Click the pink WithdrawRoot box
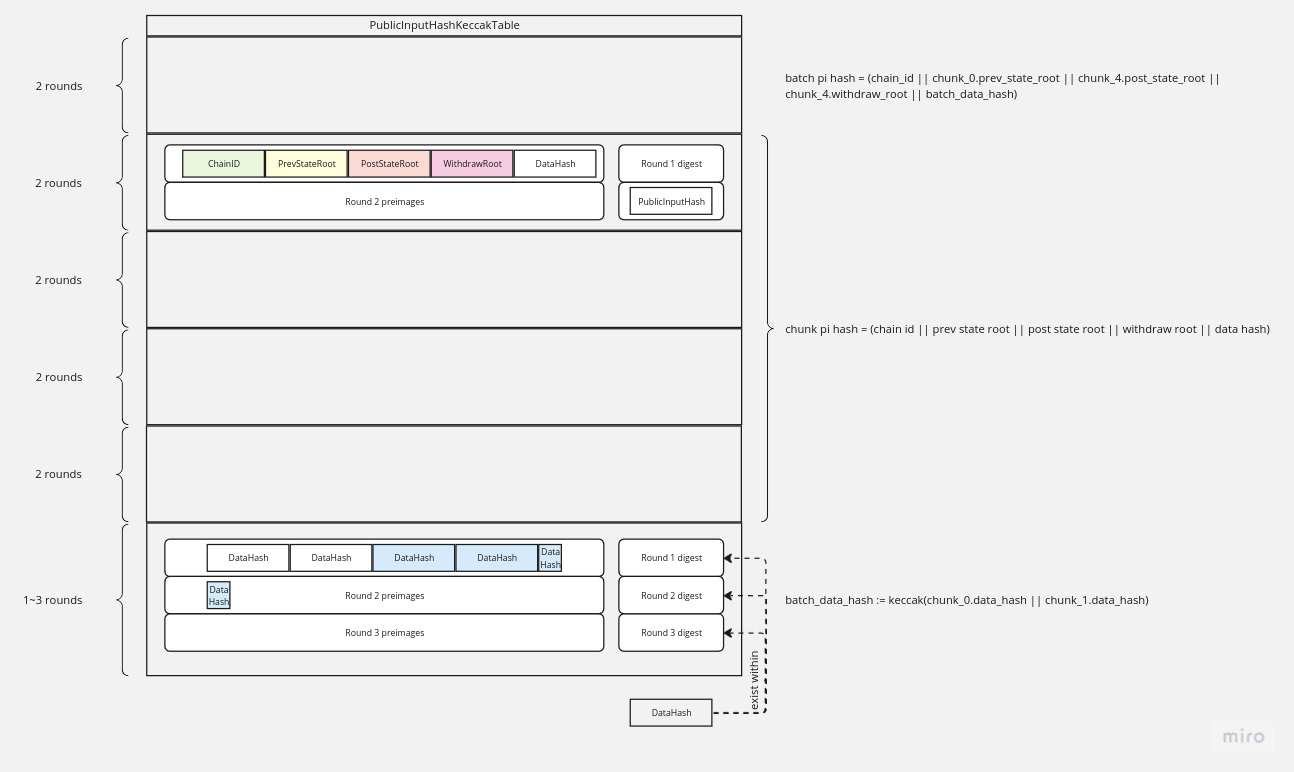 [472, 164]
